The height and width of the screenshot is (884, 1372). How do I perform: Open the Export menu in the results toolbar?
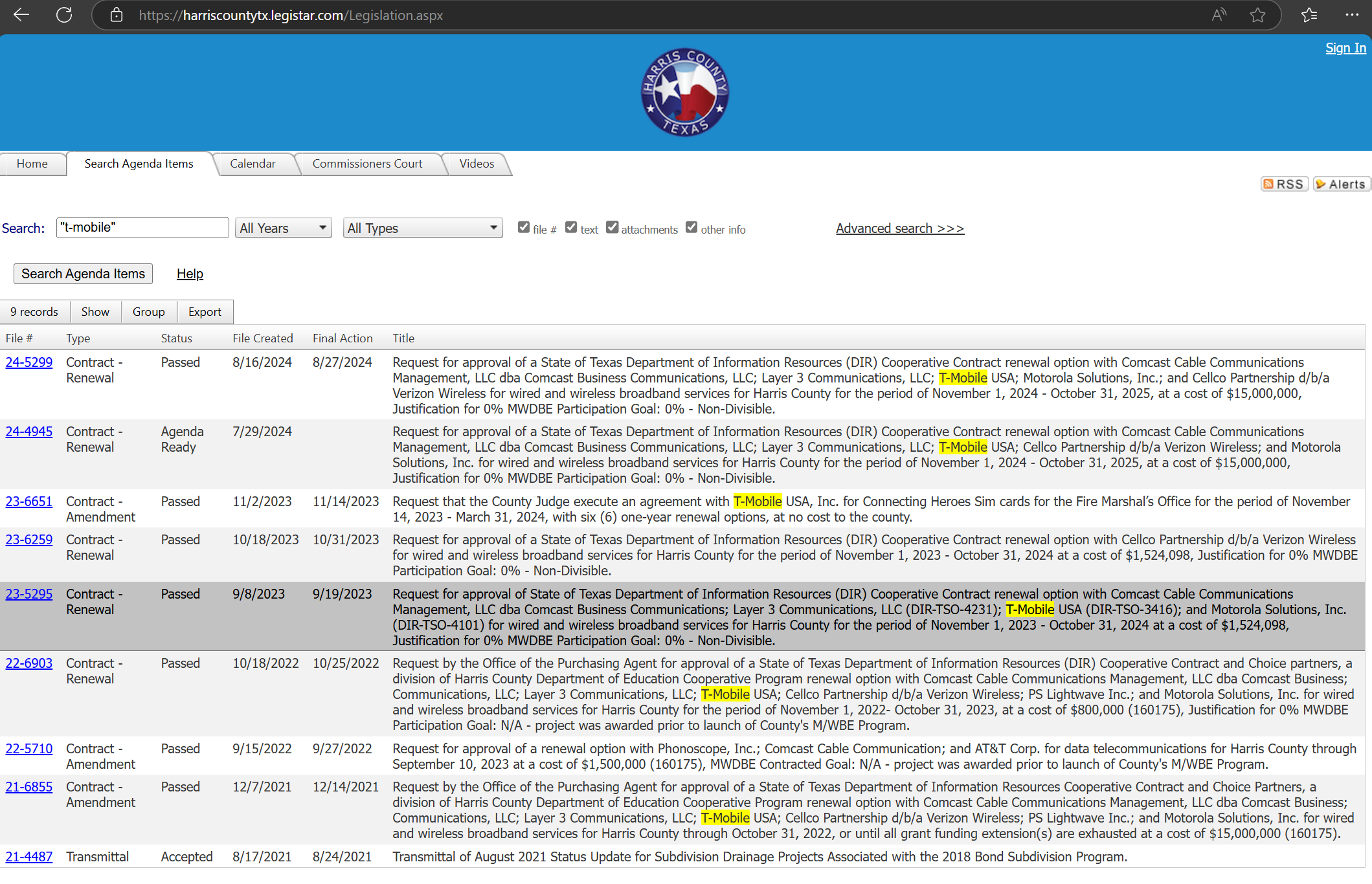[205, 312]
